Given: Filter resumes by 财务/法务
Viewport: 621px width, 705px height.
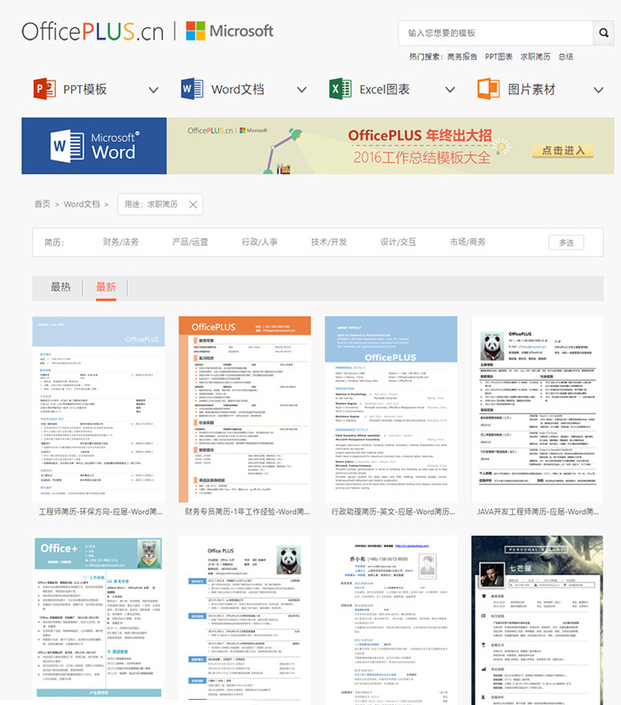Looking at the screenshot, I should (x=121, y=242).
